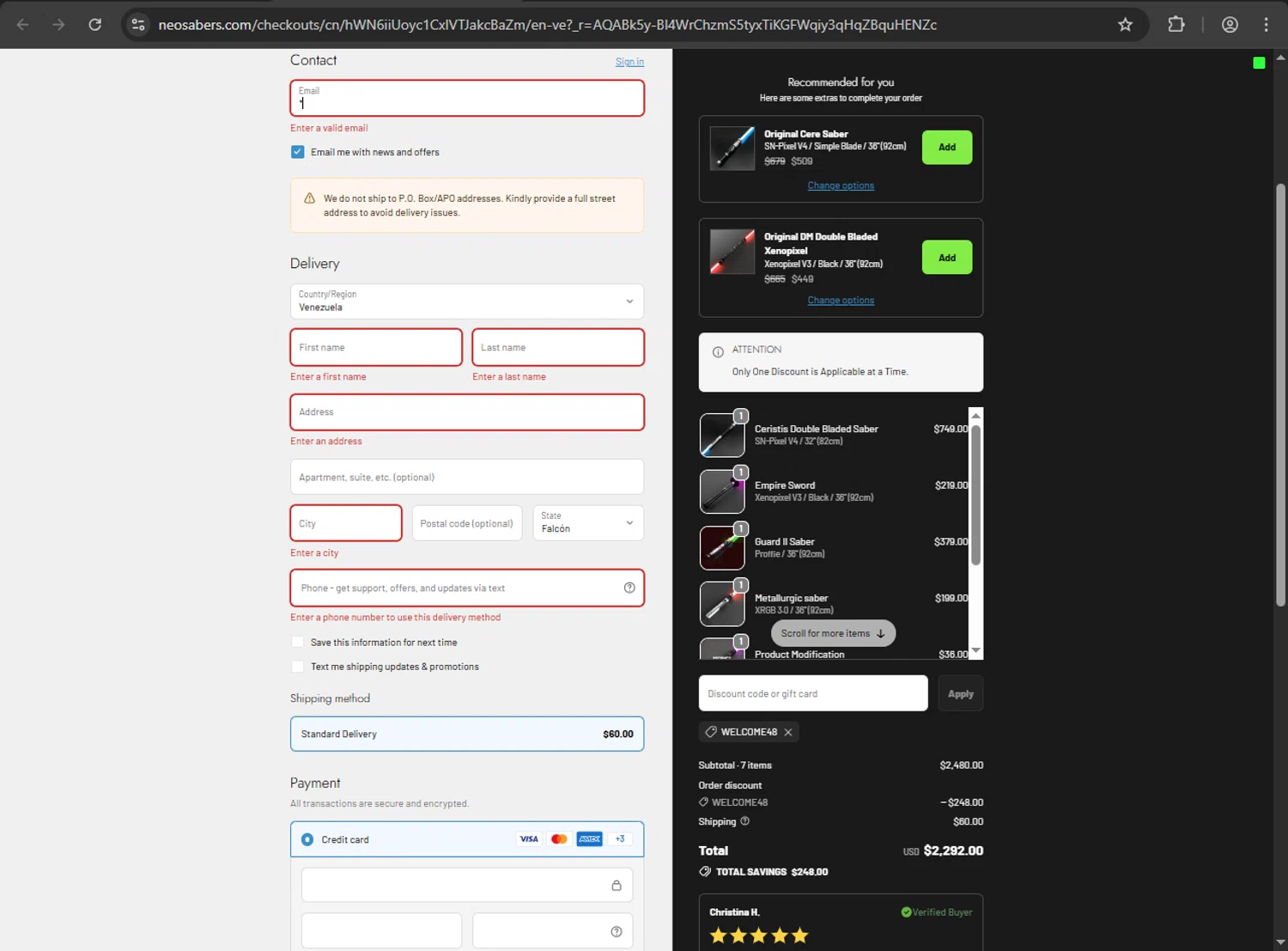1288x951 pixels.
Task: Click Change options for Original Cere Saber
Action: coord(841,186)
